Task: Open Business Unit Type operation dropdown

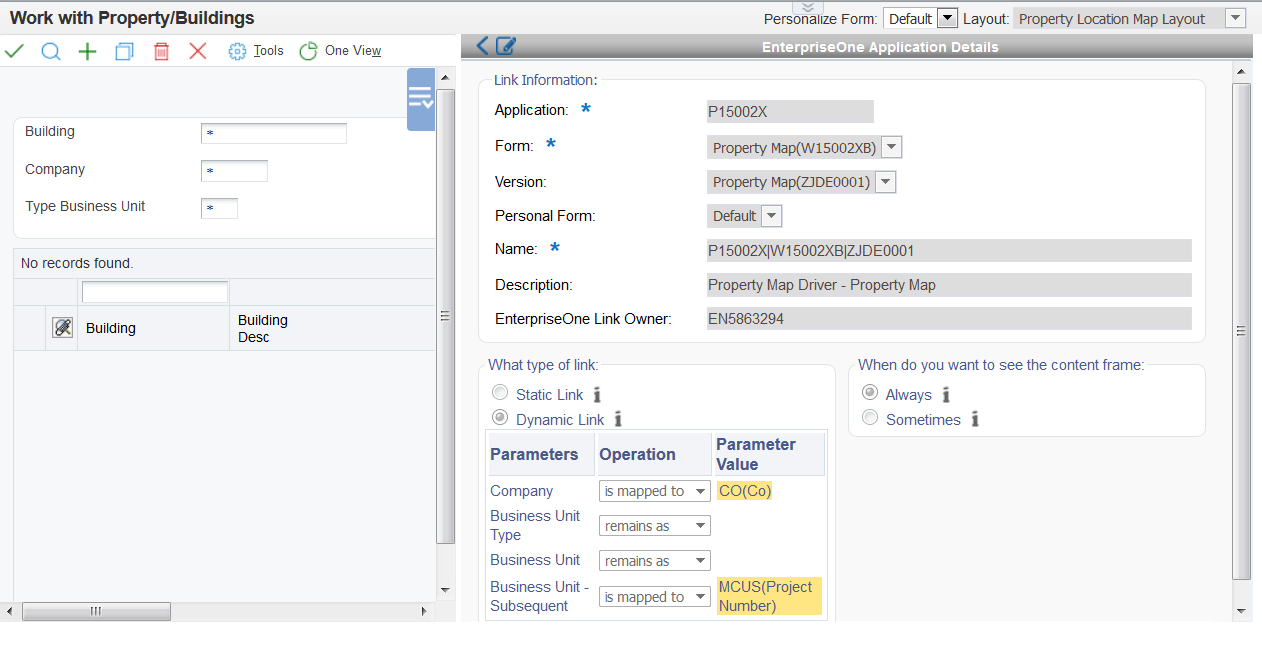Action: click(655, 526)
